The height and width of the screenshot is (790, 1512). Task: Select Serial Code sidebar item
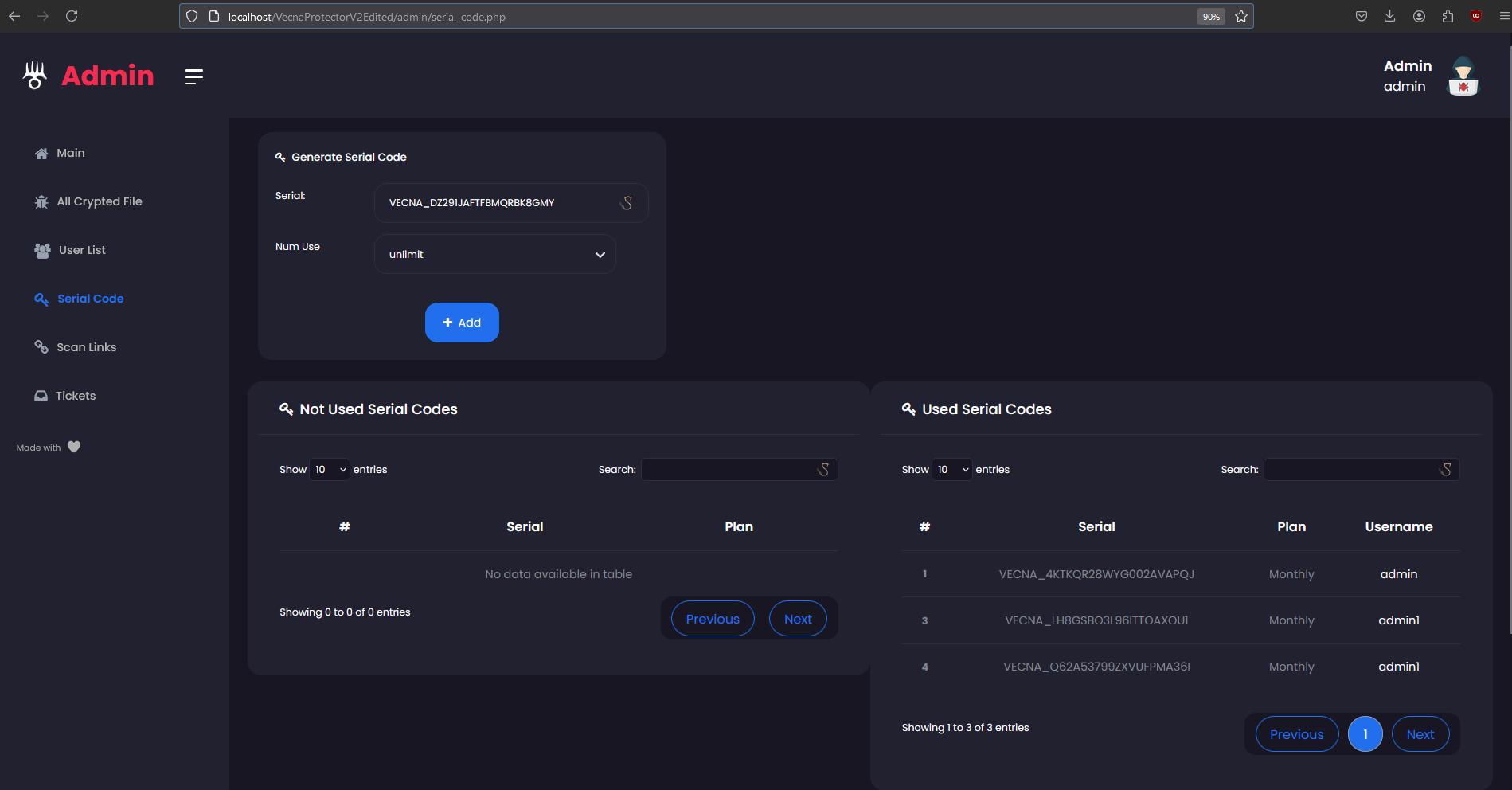click(79, 299)
